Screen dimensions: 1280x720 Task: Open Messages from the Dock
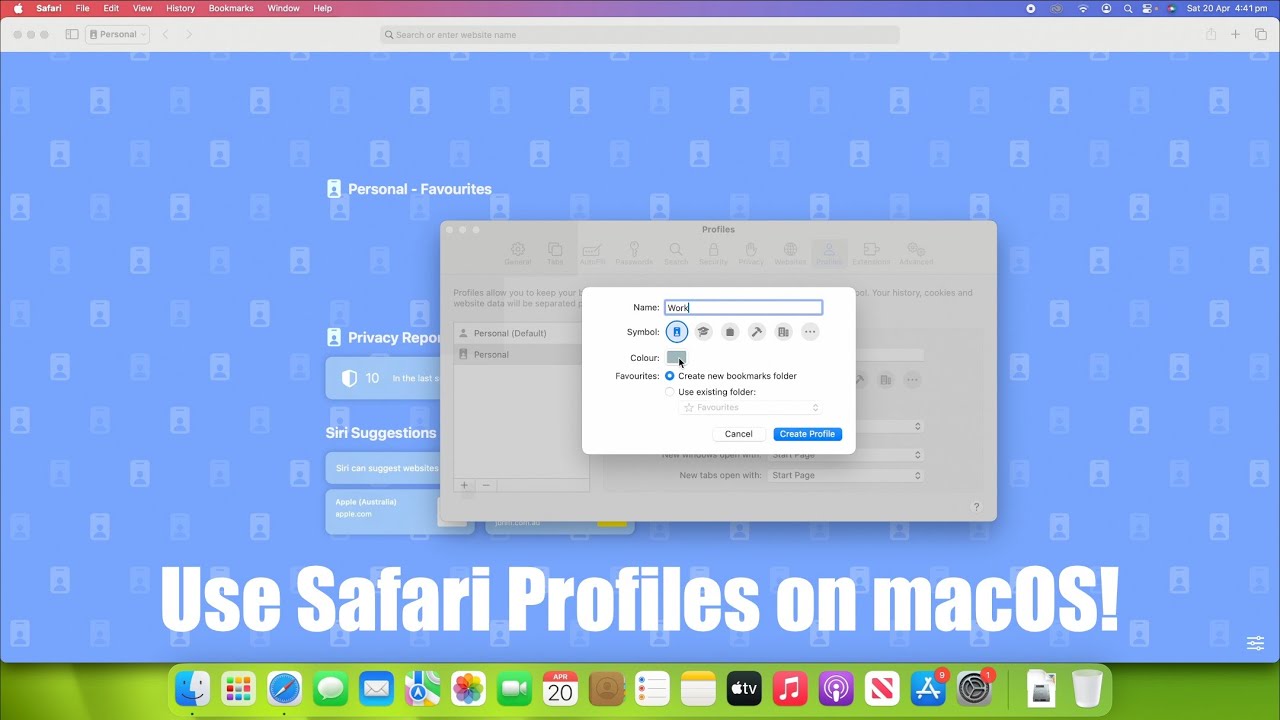tap(330, 688)
